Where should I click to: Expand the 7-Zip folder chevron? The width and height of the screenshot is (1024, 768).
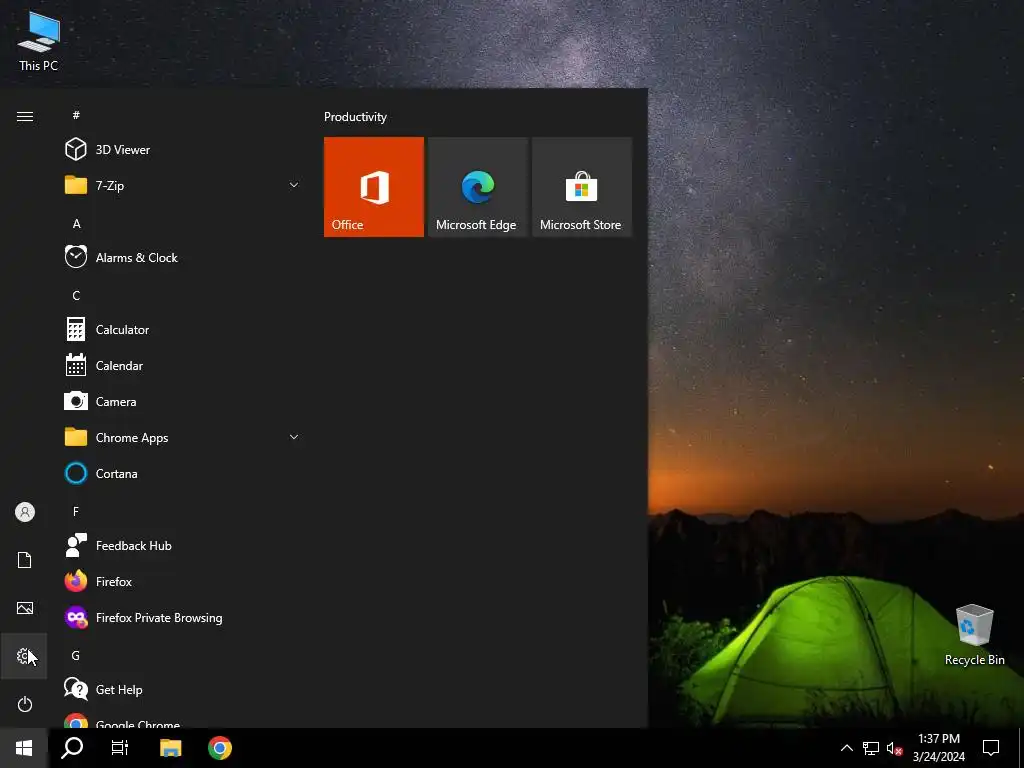point(294,185)
